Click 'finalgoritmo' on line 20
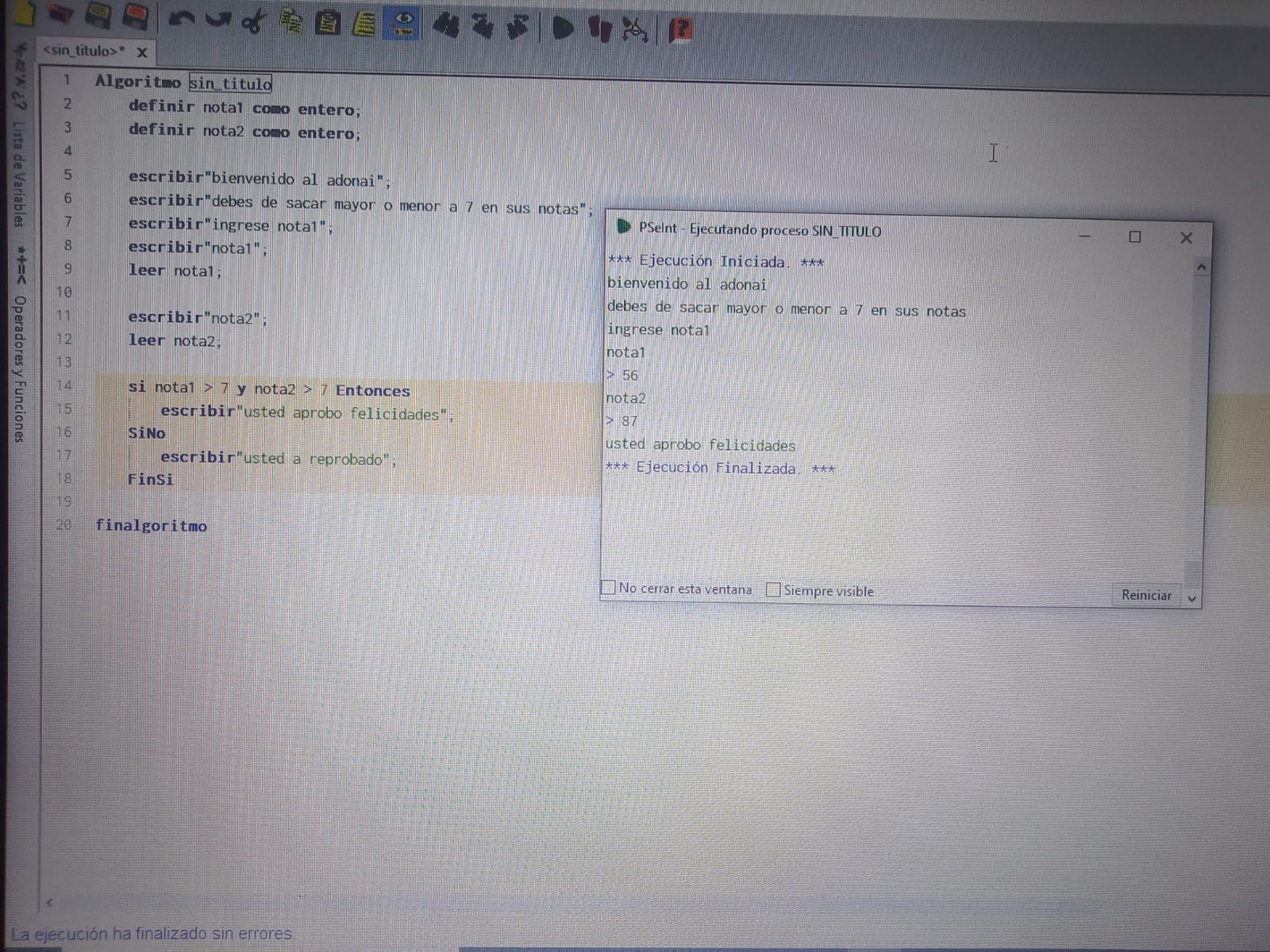Screen dimensions: 1270x952 pos(151,525)
